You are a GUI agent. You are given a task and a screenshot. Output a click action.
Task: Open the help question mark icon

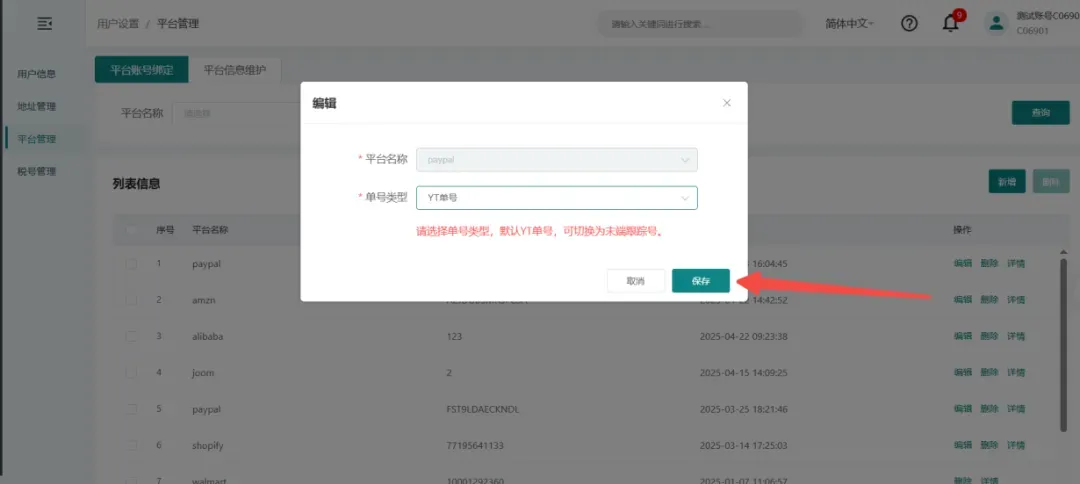[909, 24]
